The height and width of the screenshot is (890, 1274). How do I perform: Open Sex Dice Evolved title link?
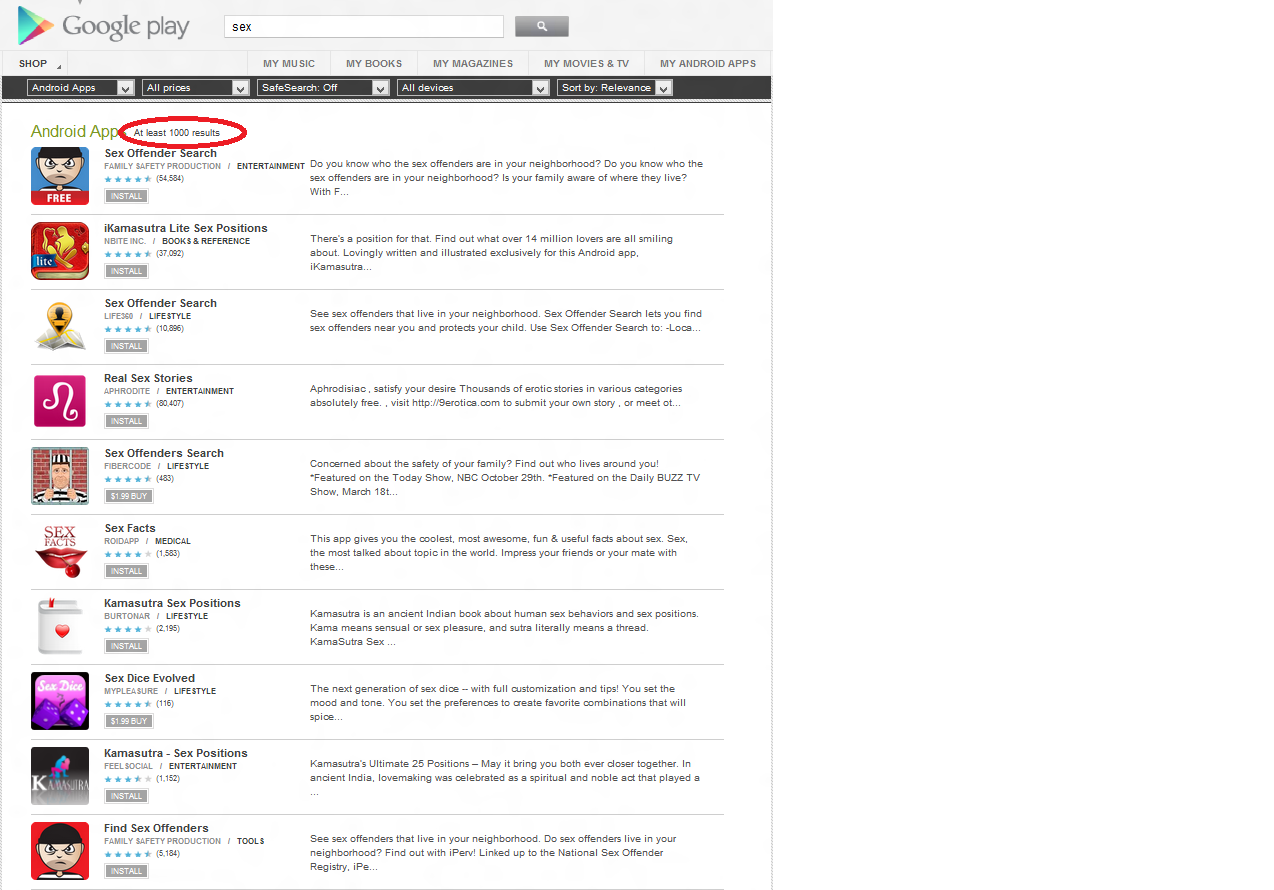coord(150,678)
